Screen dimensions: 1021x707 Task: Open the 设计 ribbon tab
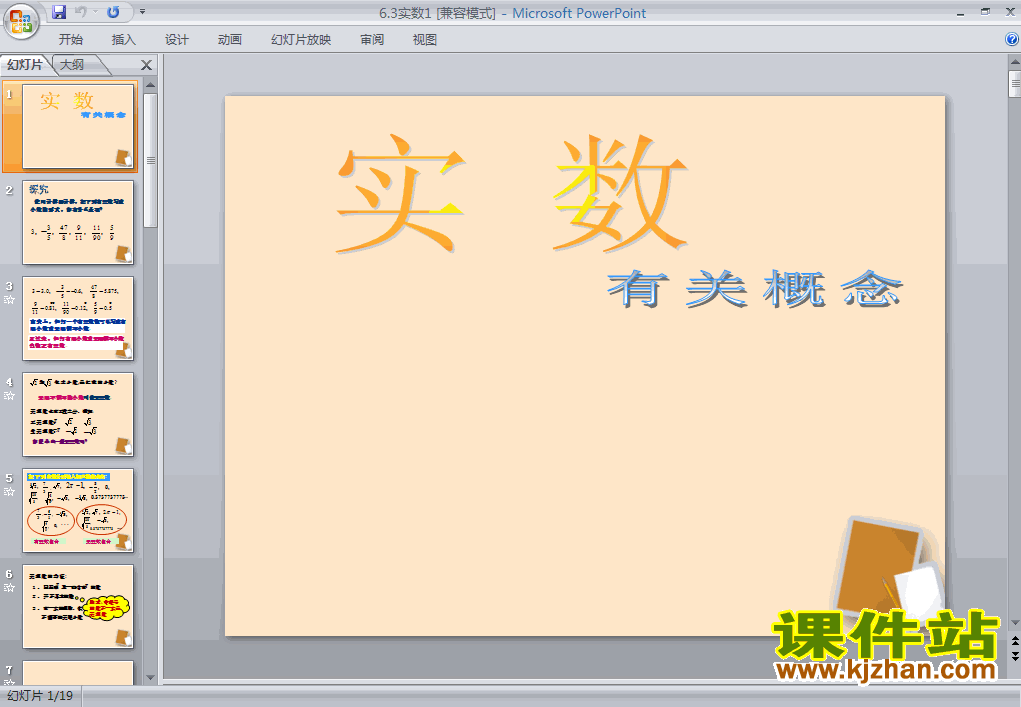point(176,40)
